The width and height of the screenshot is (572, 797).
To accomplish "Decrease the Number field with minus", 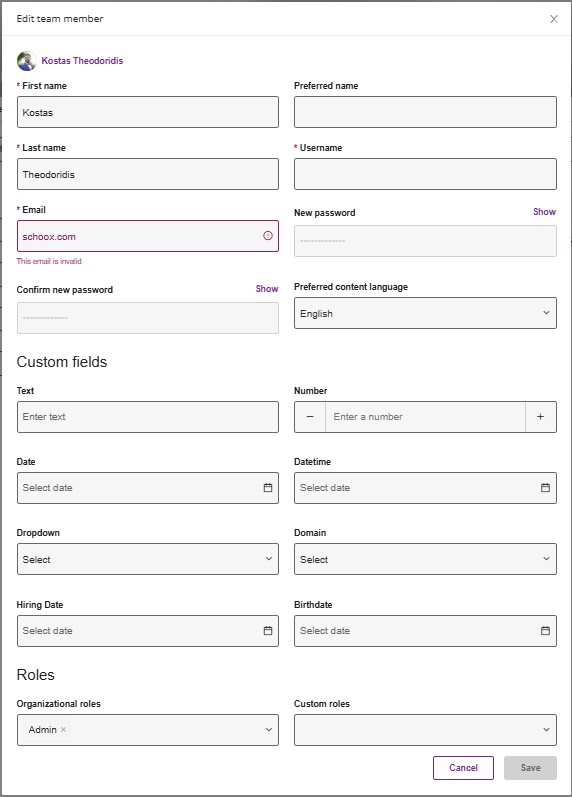I will click(x=310, y=417).
